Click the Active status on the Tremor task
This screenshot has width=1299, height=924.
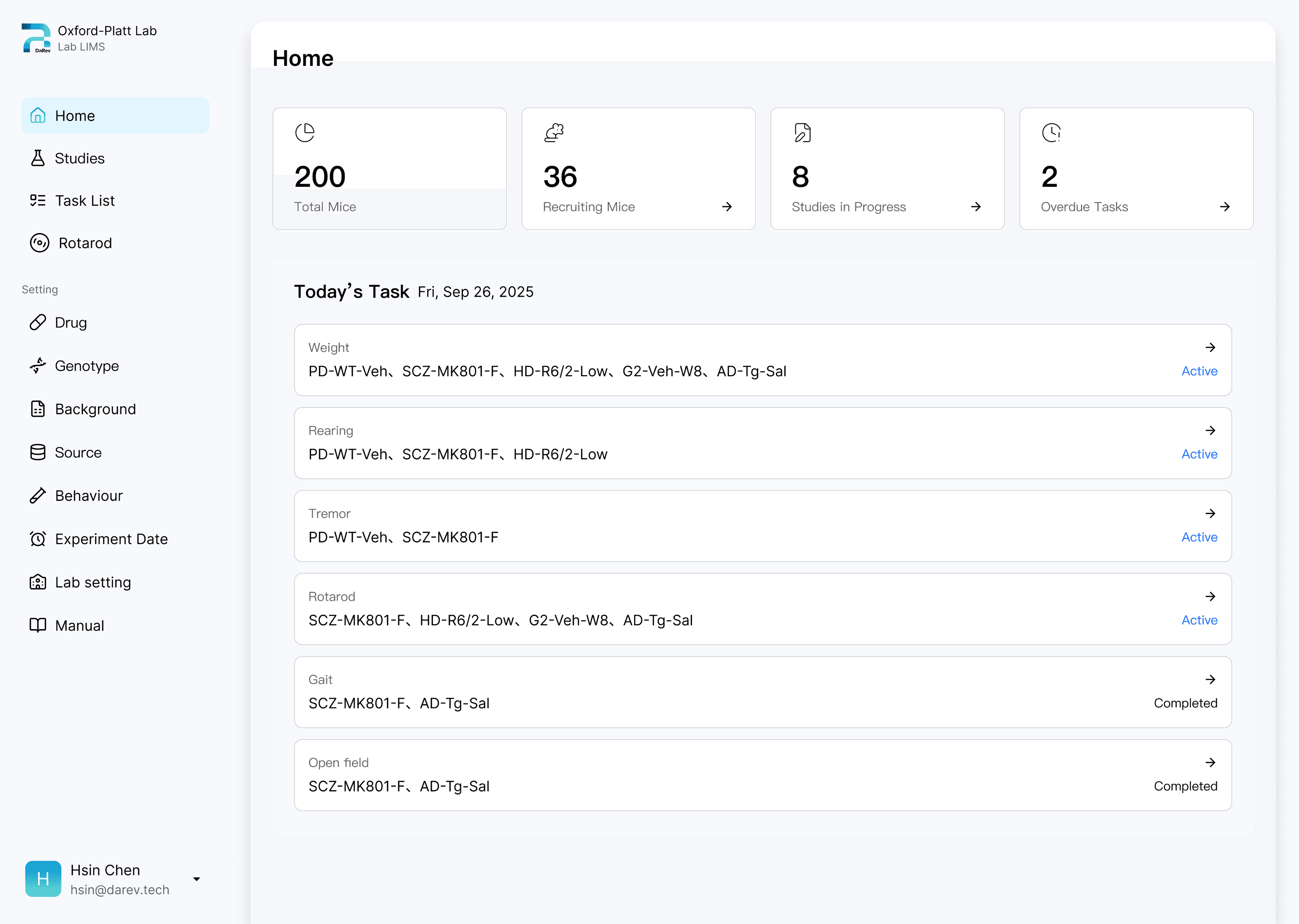click(1200, 537)
